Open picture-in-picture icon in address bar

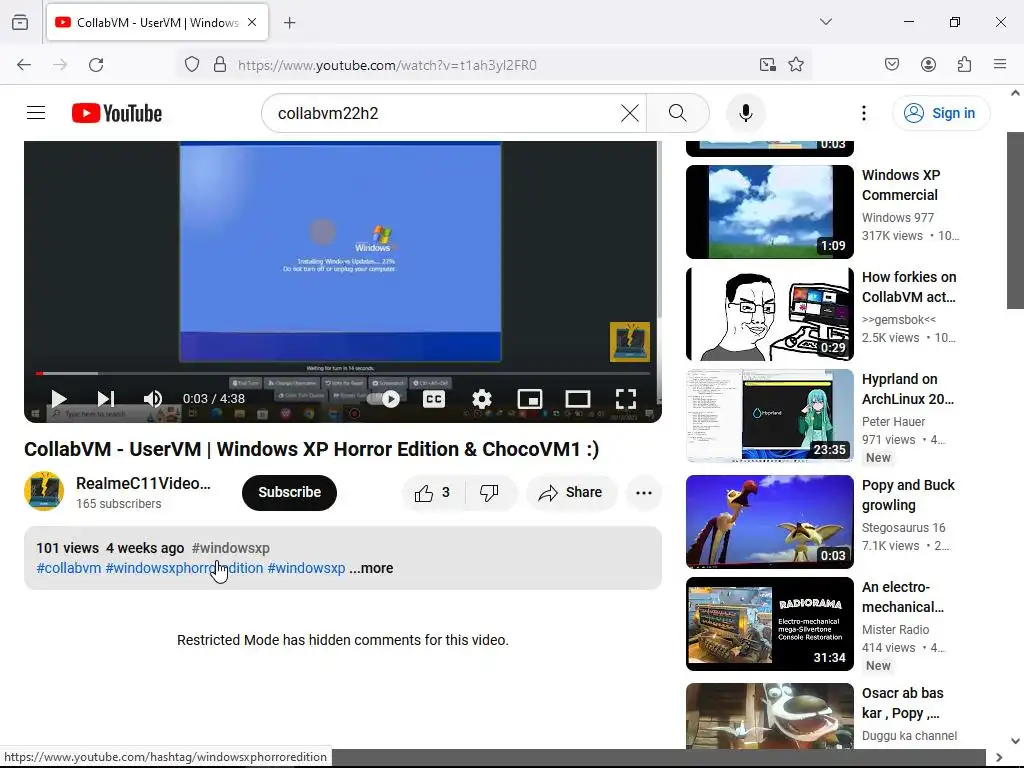click(x=767, y=65)
